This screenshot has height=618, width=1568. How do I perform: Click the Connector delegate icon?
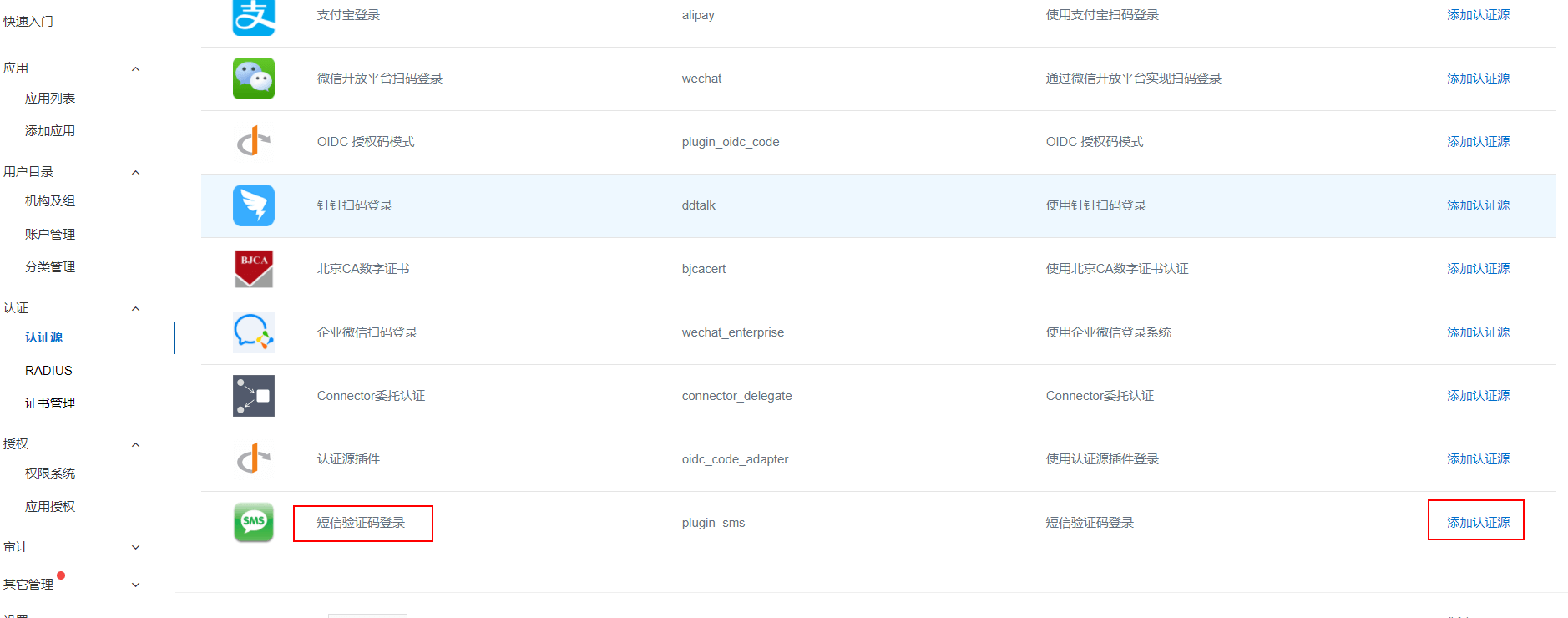(x=254, y=396)
